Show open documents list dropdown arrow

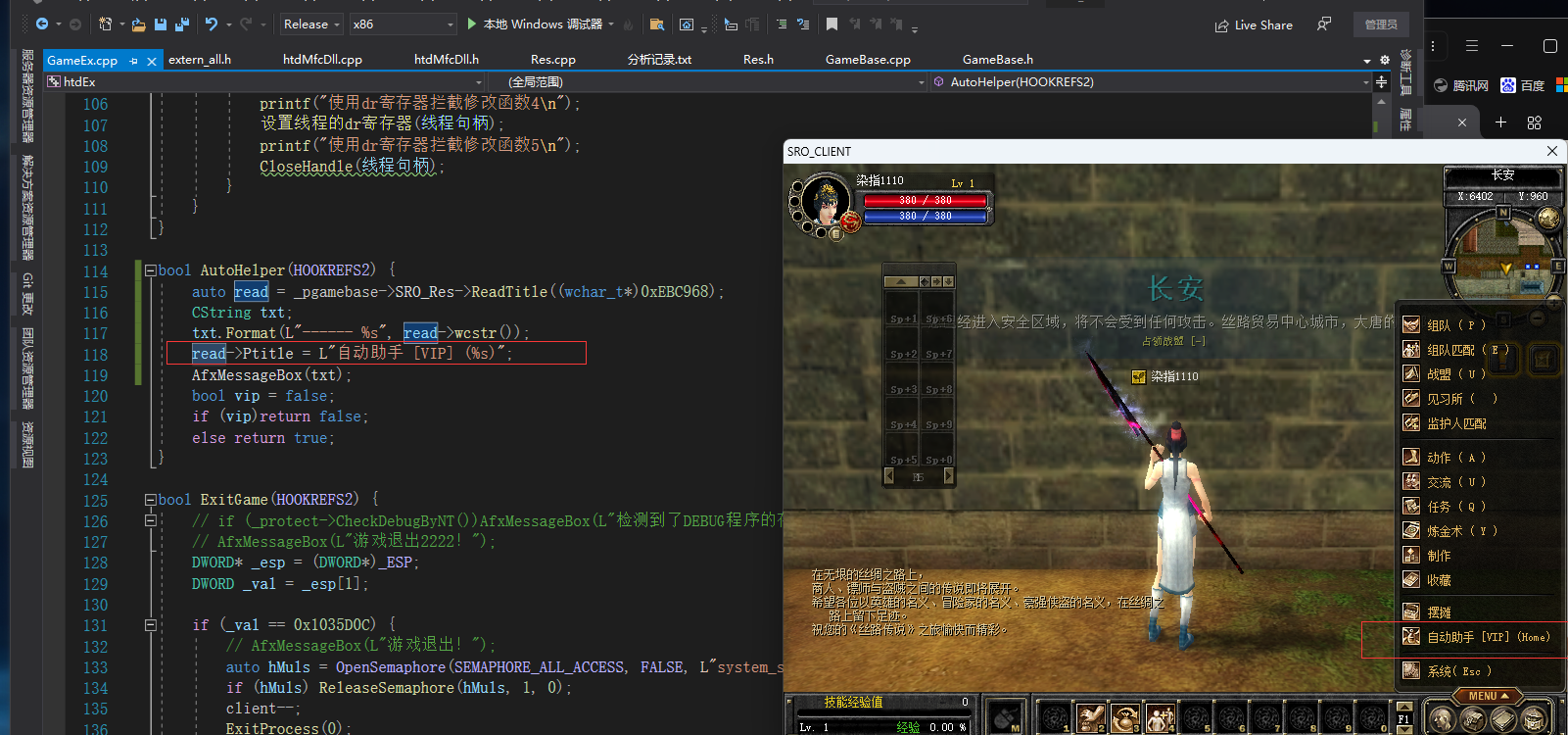point(1367,61)
